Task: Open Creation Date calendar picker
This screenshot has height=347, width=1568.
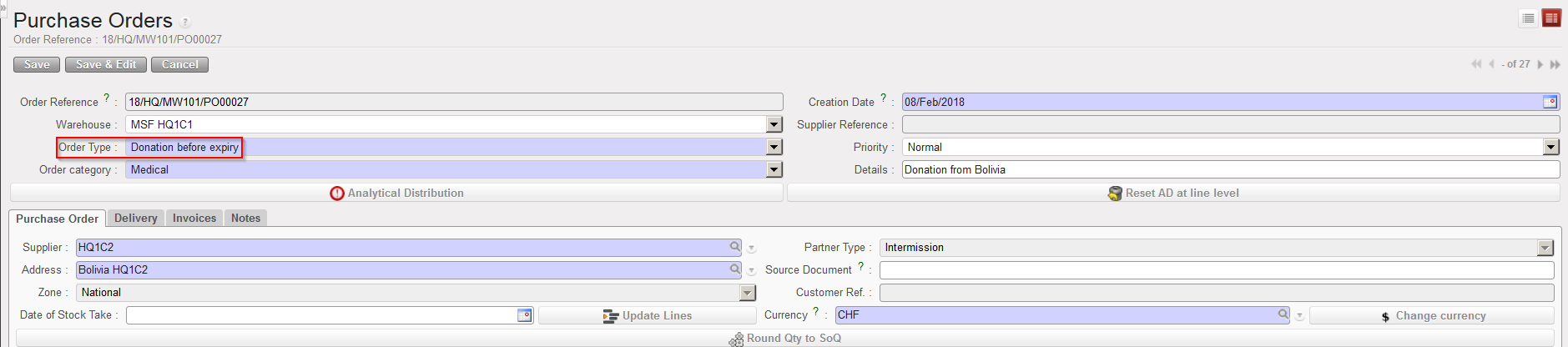Action: [x=1550, y=102]
